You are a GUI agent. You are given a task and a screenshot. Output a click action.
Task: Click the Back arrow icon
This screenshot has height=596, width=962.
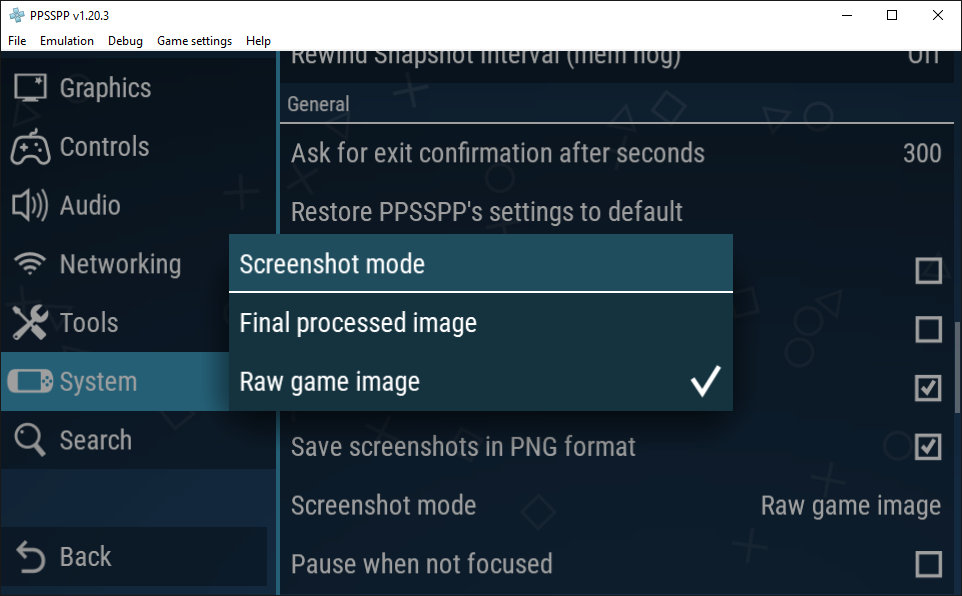[30, 557]
